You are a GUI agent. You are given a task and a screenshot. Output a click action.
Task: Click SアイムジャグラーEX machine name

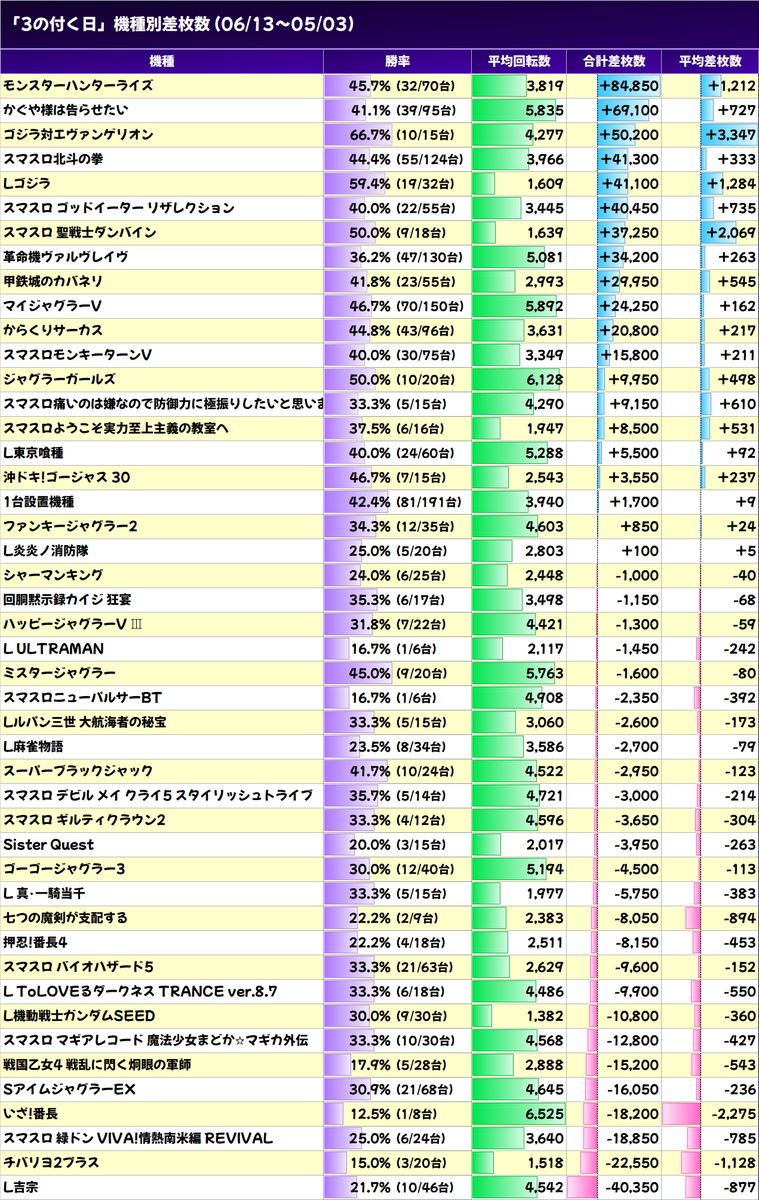pyautogui.click(x=70, y=1090)
